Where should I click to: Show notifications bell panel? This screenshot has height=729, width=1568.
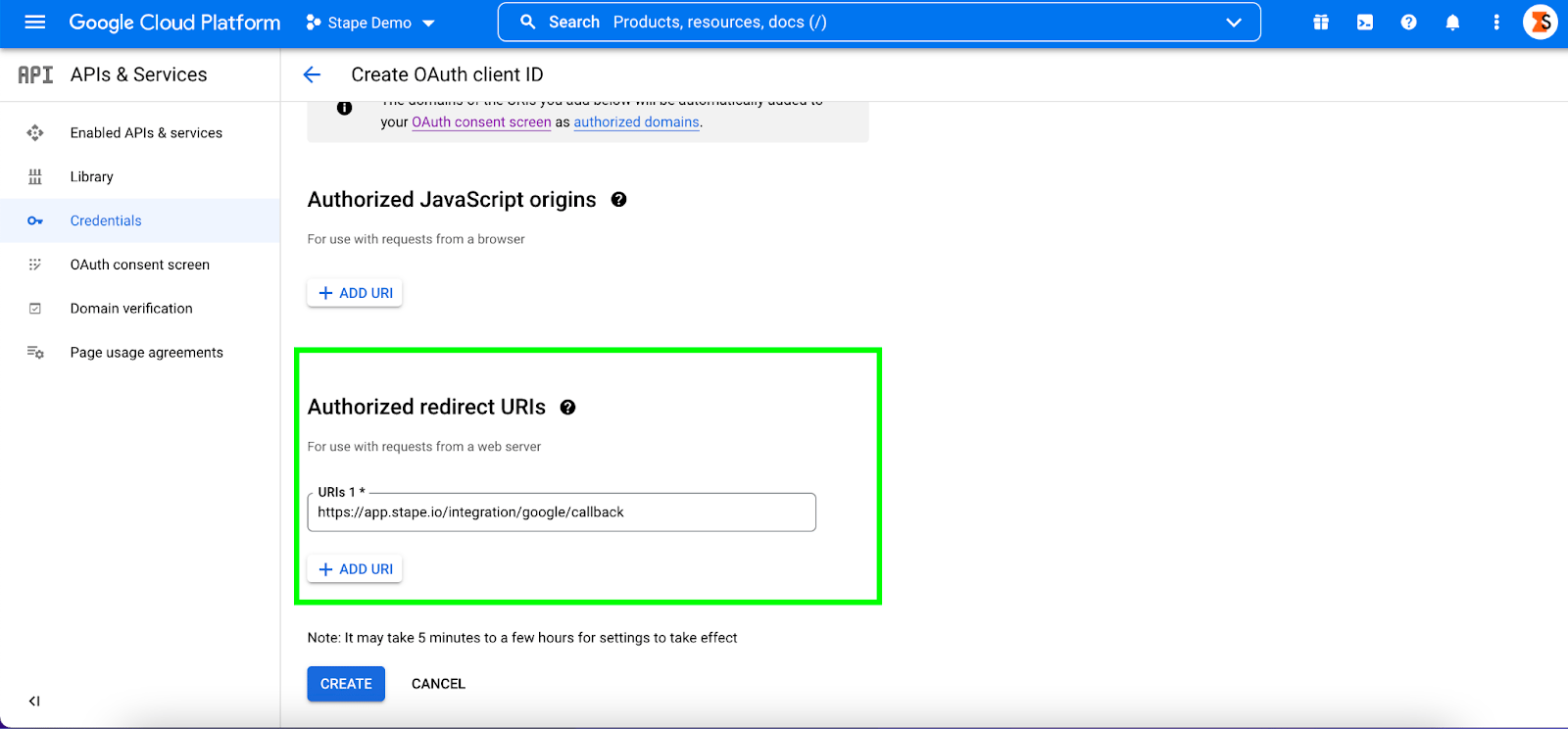pyautogui.click(x=1452, y=22)
